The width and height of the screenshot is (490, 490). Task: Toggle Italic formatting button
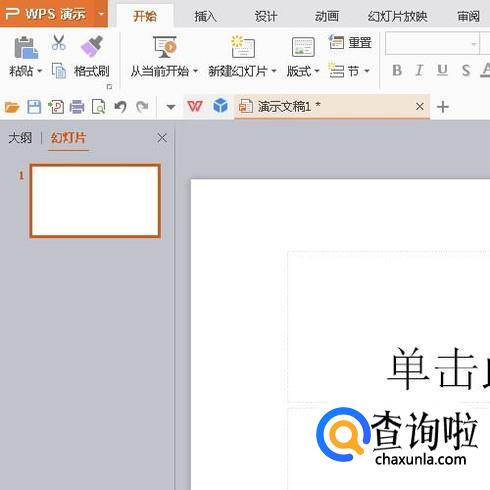[419, 70]
